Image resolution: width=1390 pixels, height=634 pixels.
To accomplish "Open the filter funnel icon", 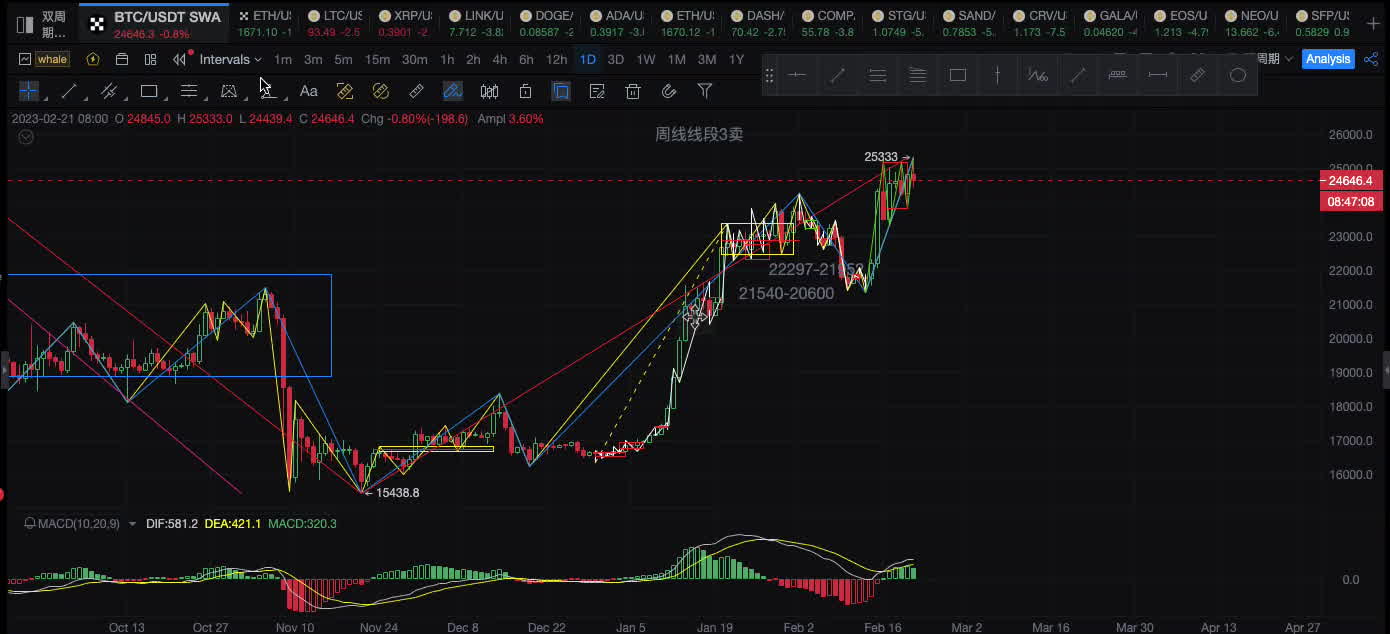I will [x=705, y=91].
